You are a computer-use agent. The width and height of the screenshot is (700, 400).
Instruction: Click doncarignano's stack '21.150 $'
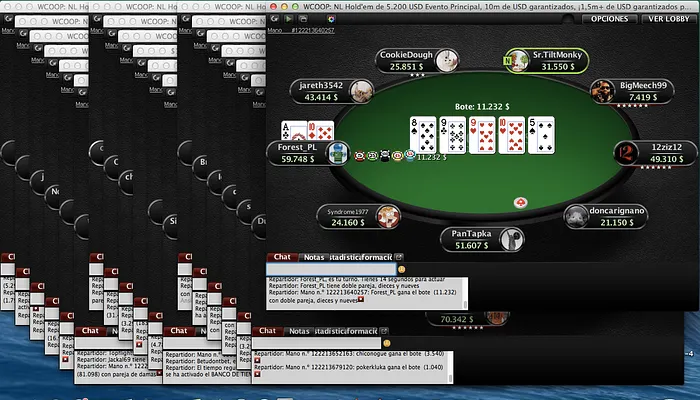(x=617, y=222)
